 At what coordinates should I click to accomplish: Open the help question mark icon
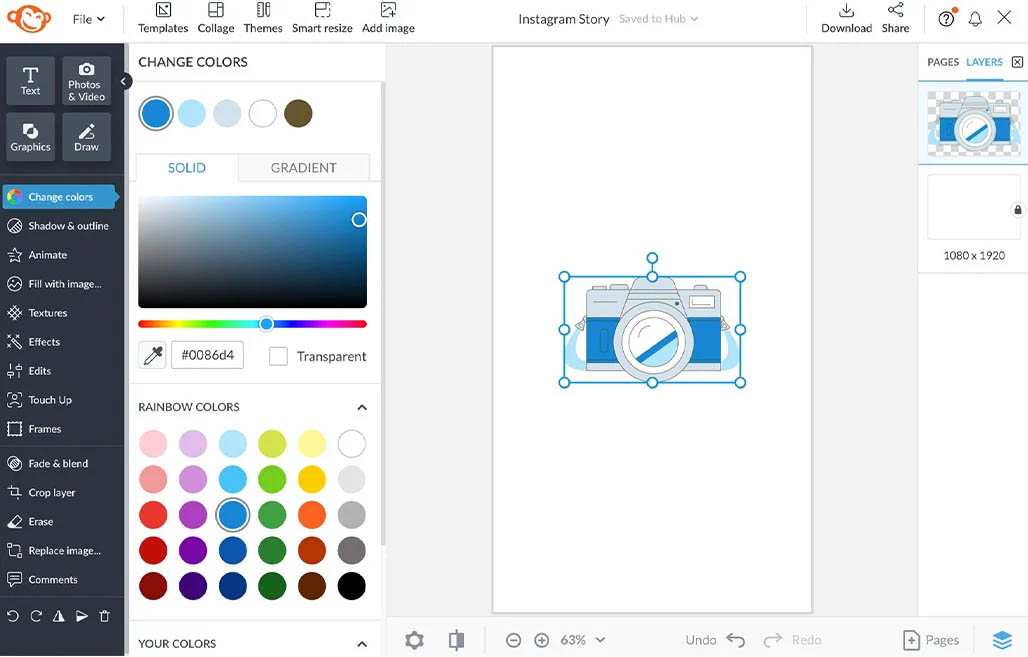click(x=946, y=18)
